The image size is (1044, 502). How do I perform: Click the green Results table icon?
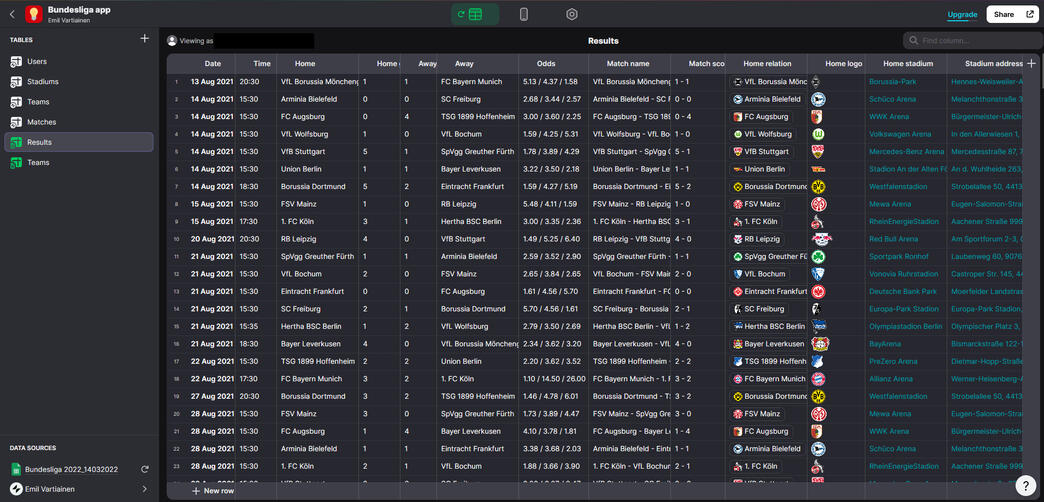(17, 142)
